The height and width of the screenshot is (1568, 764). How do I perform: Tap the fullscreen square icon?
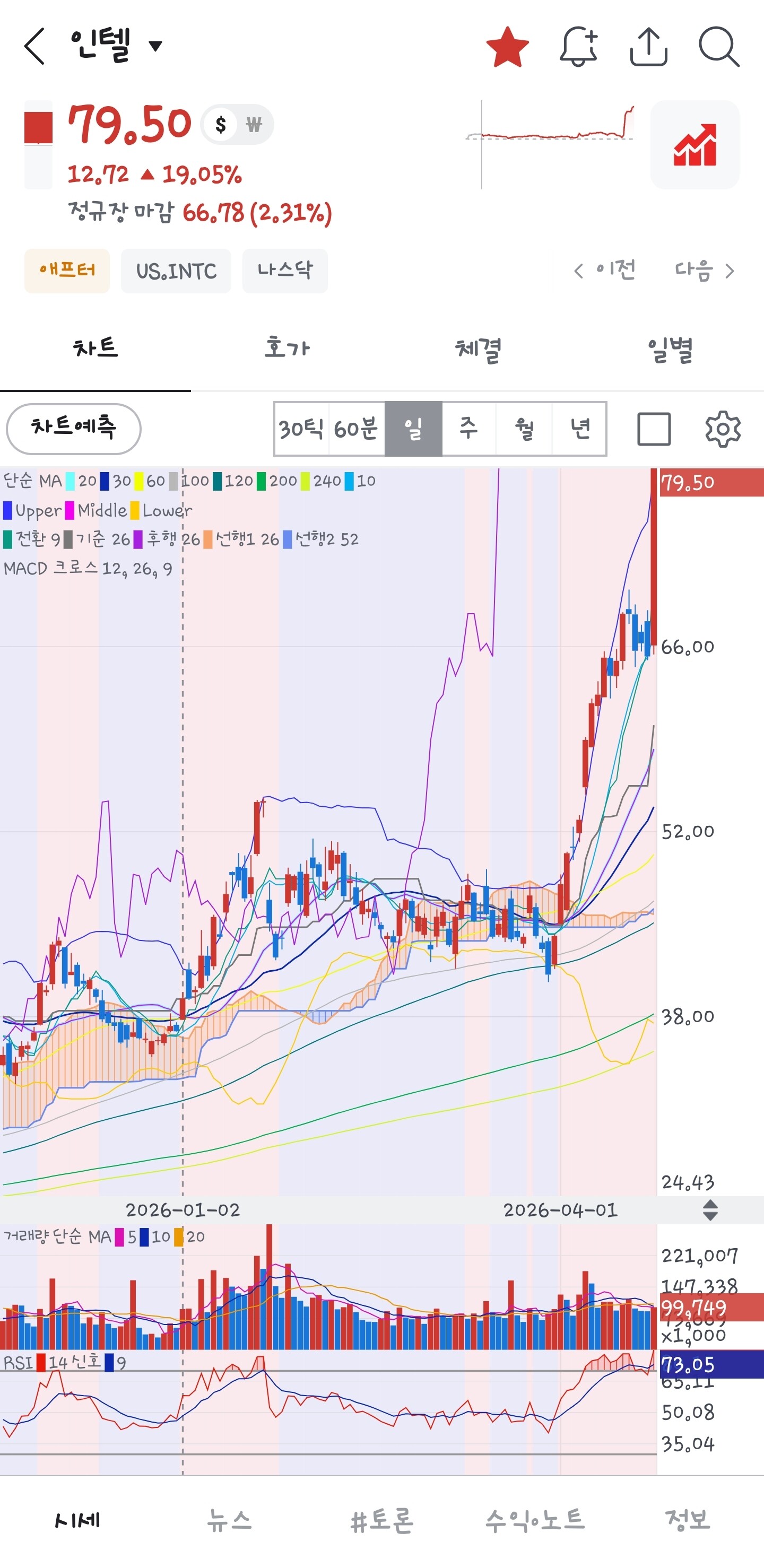[654, 429]
